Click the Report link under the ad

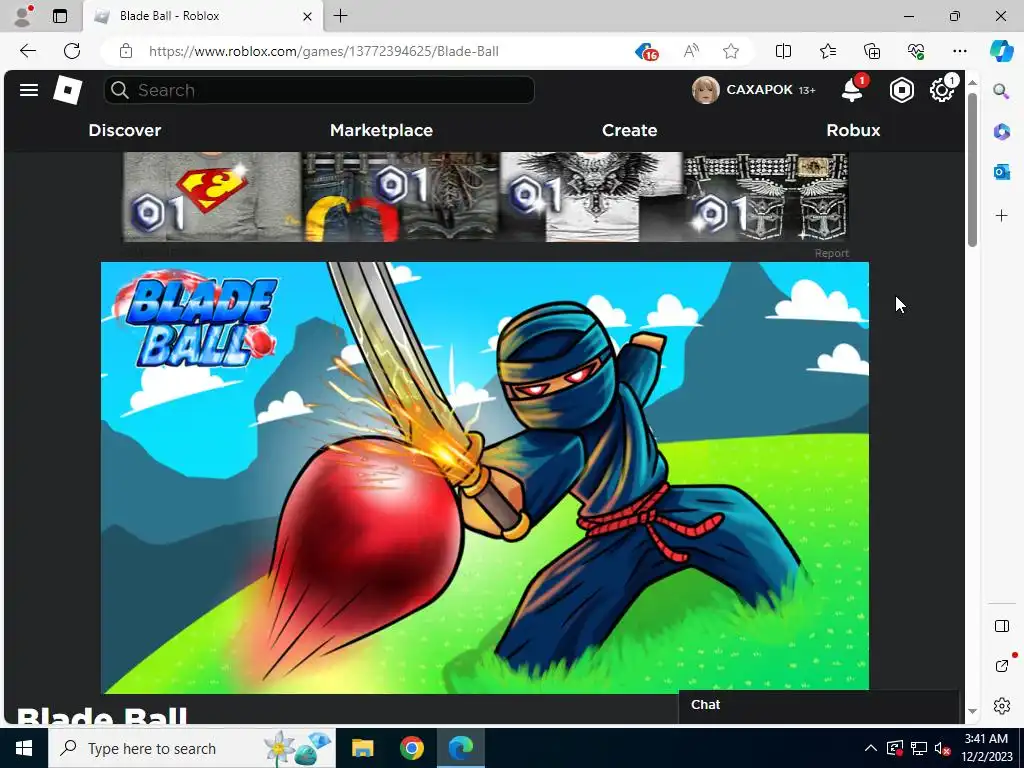click(x=831, y=253)
